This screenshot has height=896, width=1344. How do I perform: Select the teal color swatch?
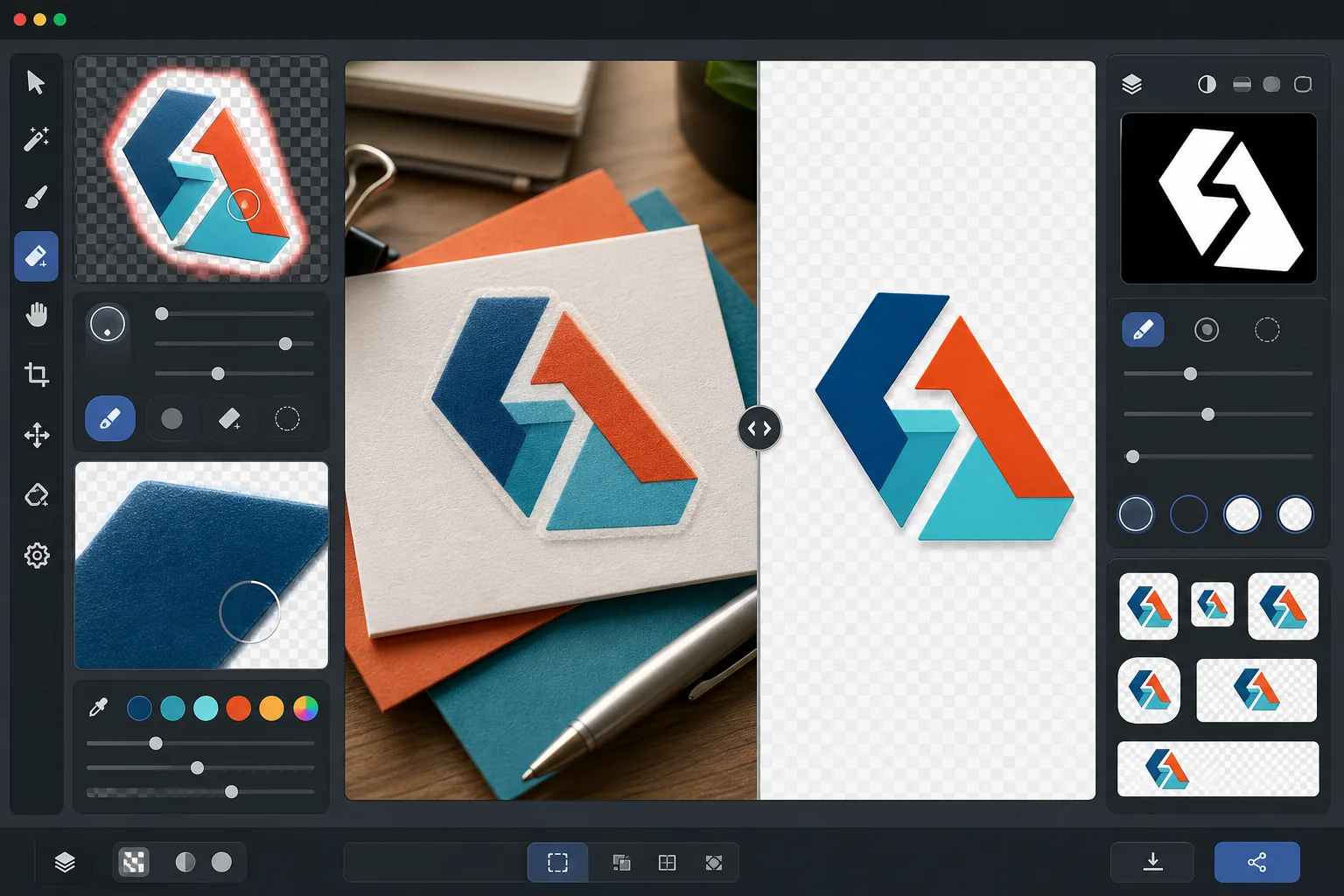pos(172,708)
